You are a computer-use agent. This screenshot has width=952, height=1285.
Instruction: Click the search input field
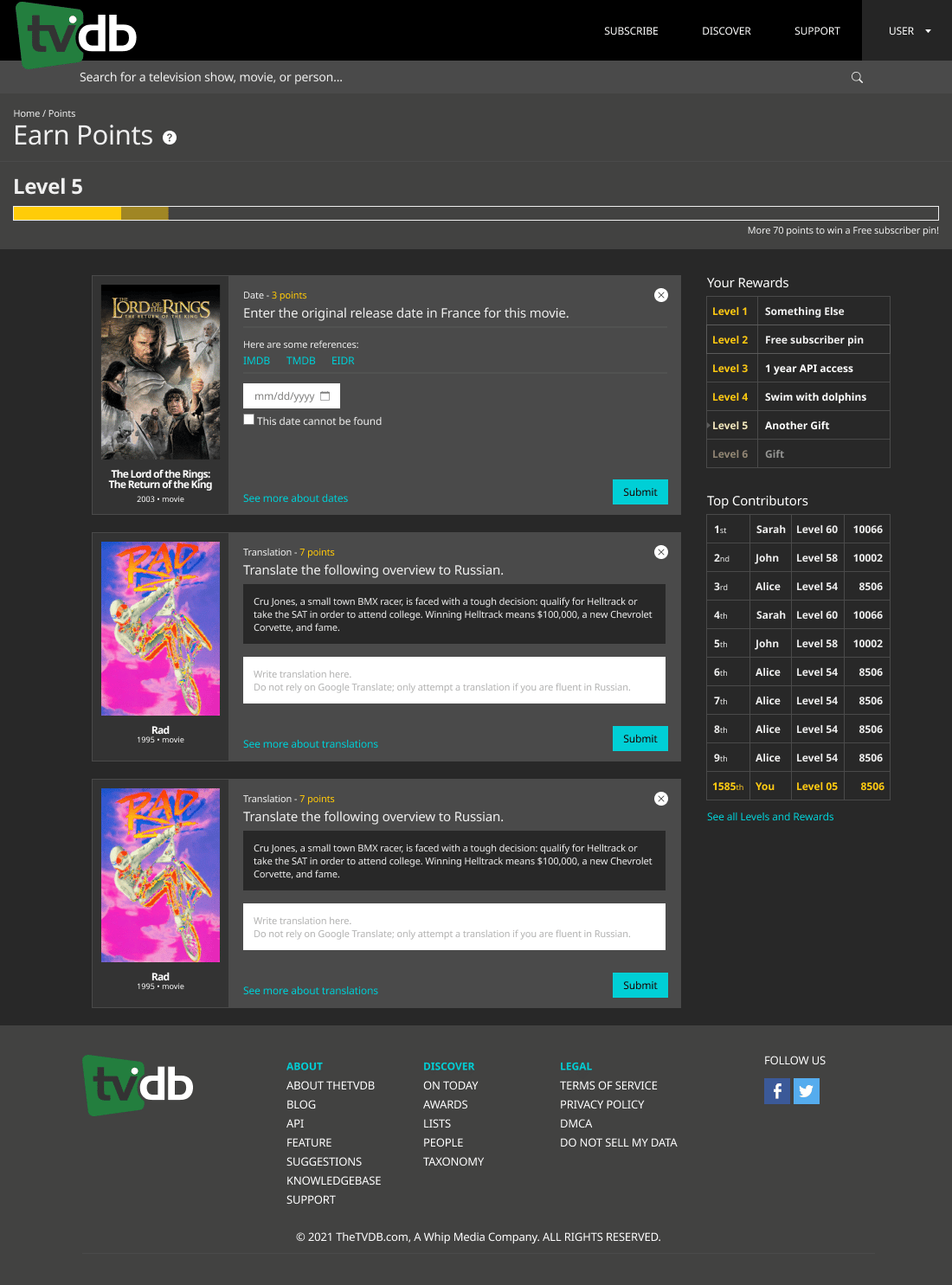coord(346,77)
